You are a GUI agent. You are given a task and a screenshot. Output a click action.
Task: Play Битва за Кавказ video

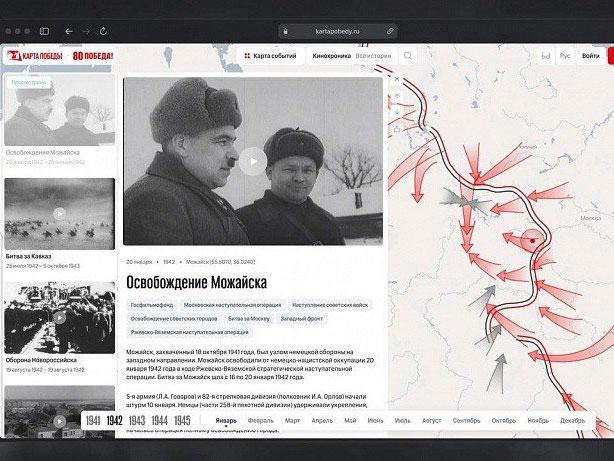pos(60,213)
